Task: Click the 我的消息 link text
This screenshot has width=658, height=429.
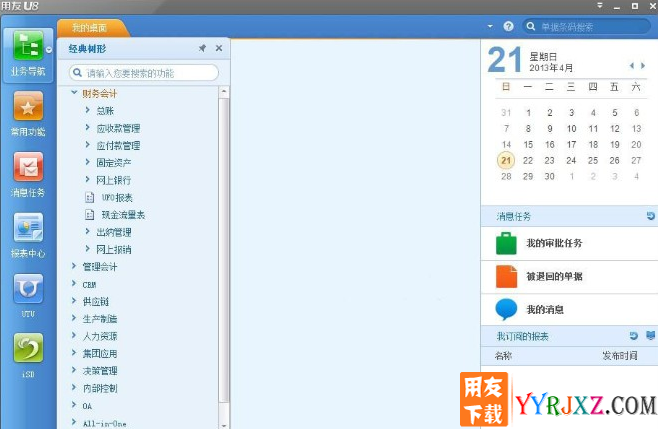Action: click(545, 310)
